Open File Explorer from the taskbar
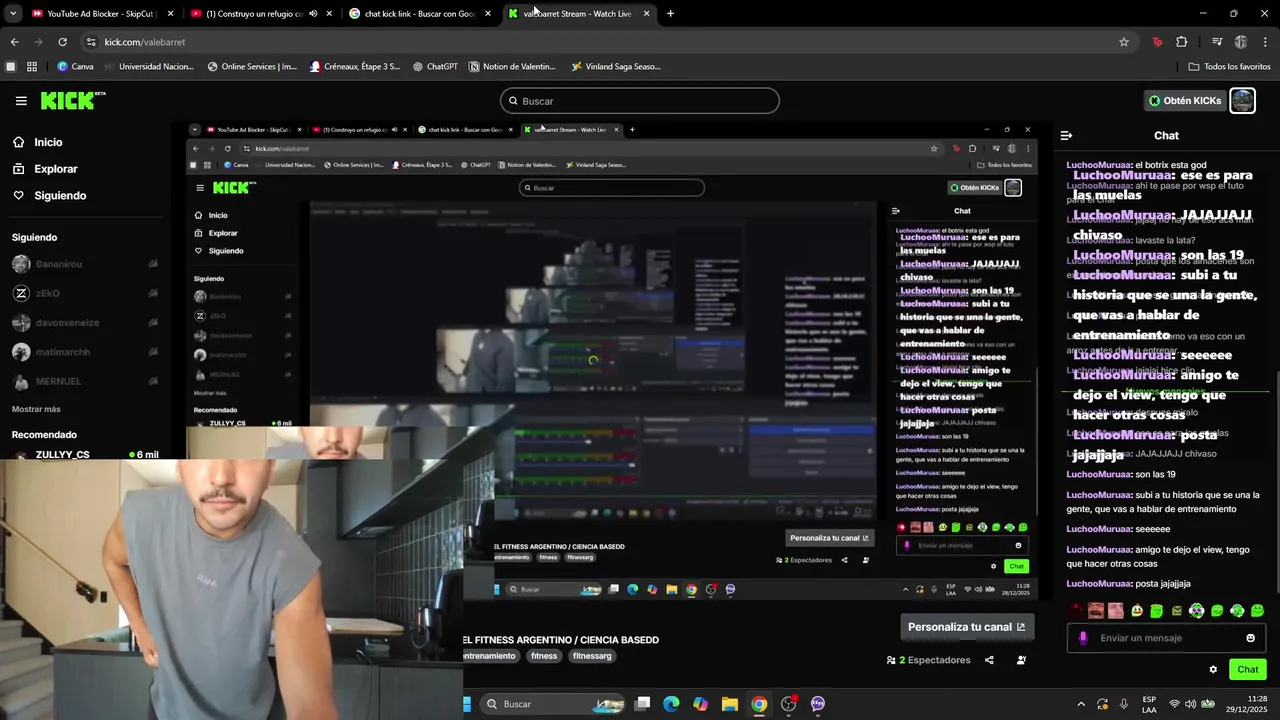 point(730,704)
